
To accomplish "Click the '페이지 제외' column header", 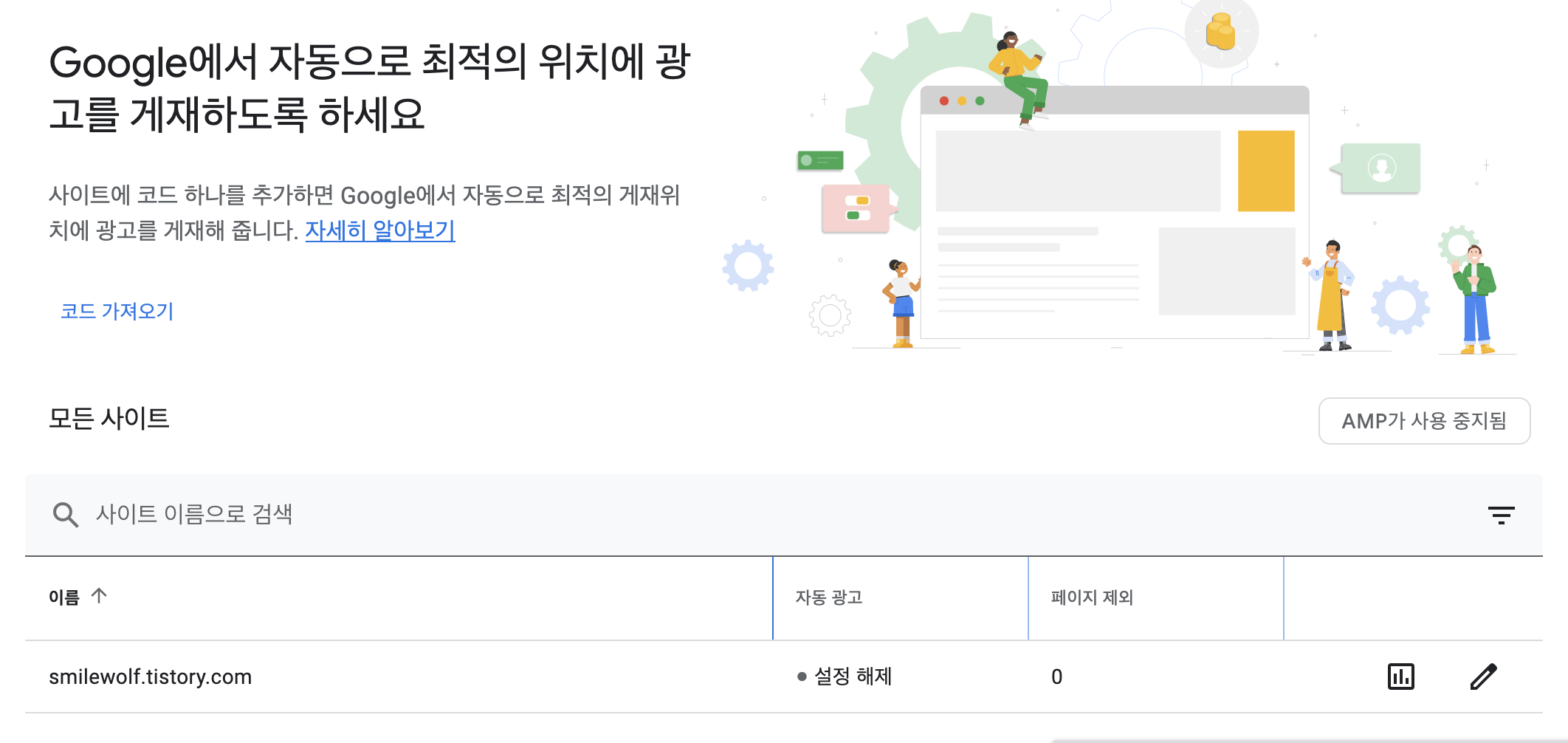I will (x=1092, y=597).
